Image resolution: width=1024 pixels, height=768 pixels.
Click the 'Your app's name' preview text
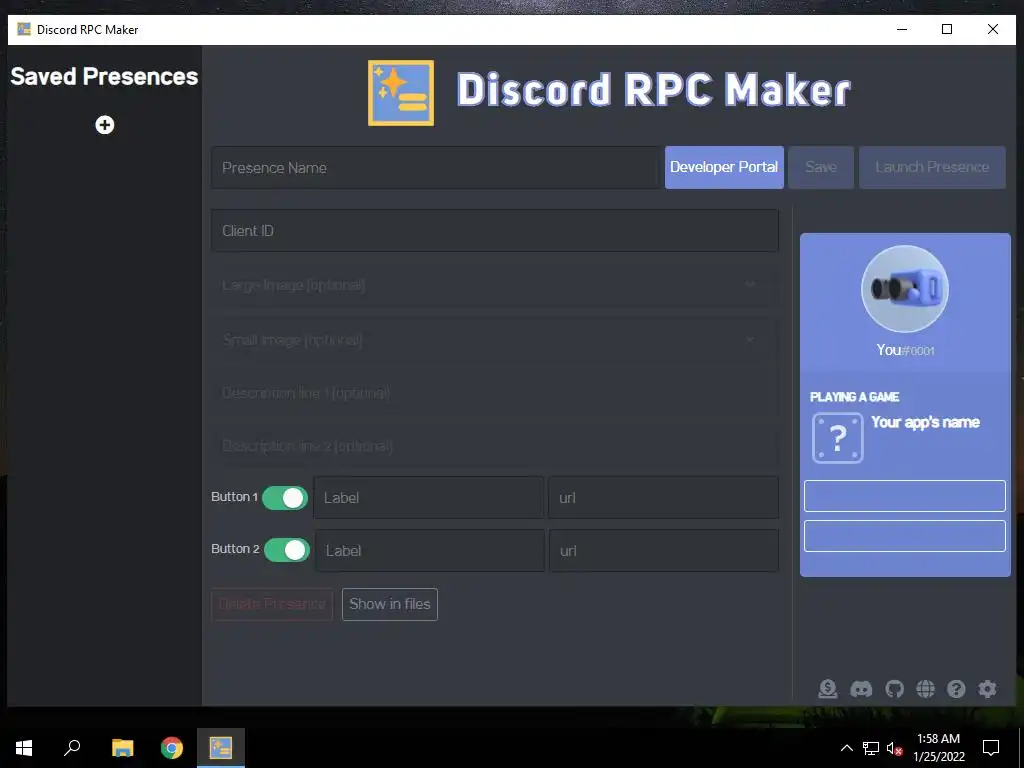[925, 422]
